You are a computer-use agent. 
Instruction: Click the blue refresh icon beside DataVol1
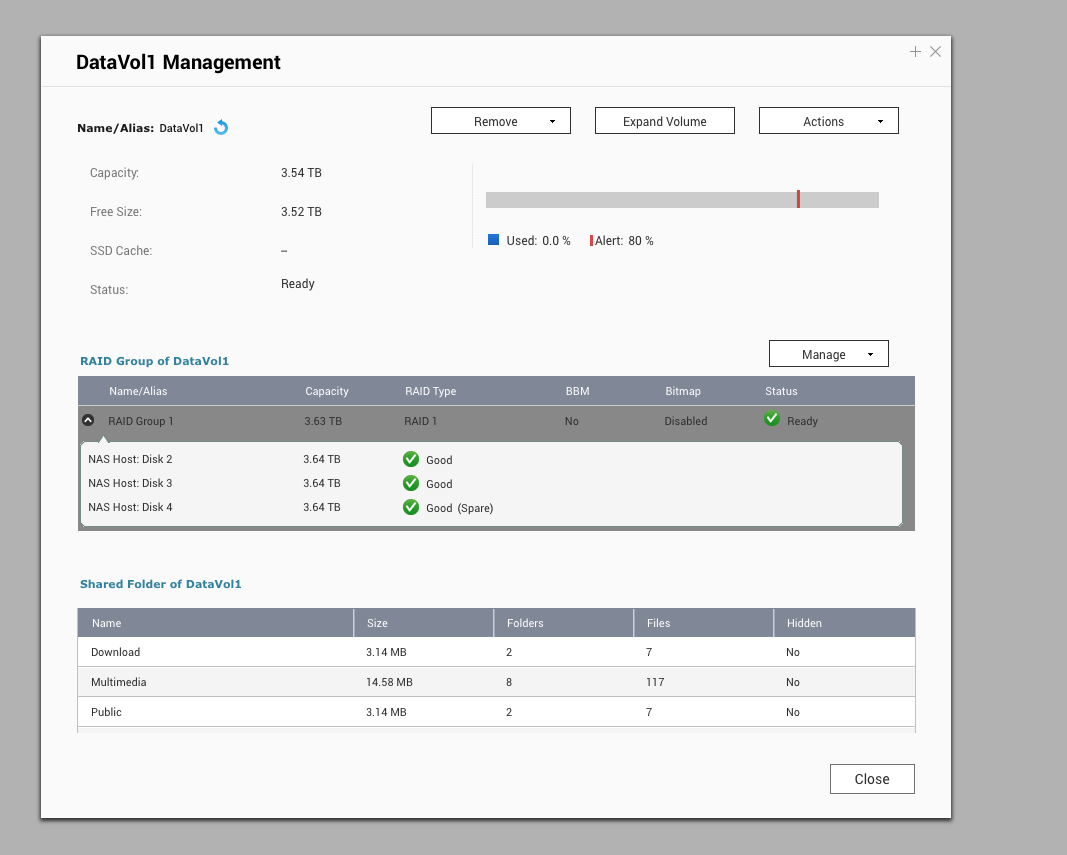point(221,128)
